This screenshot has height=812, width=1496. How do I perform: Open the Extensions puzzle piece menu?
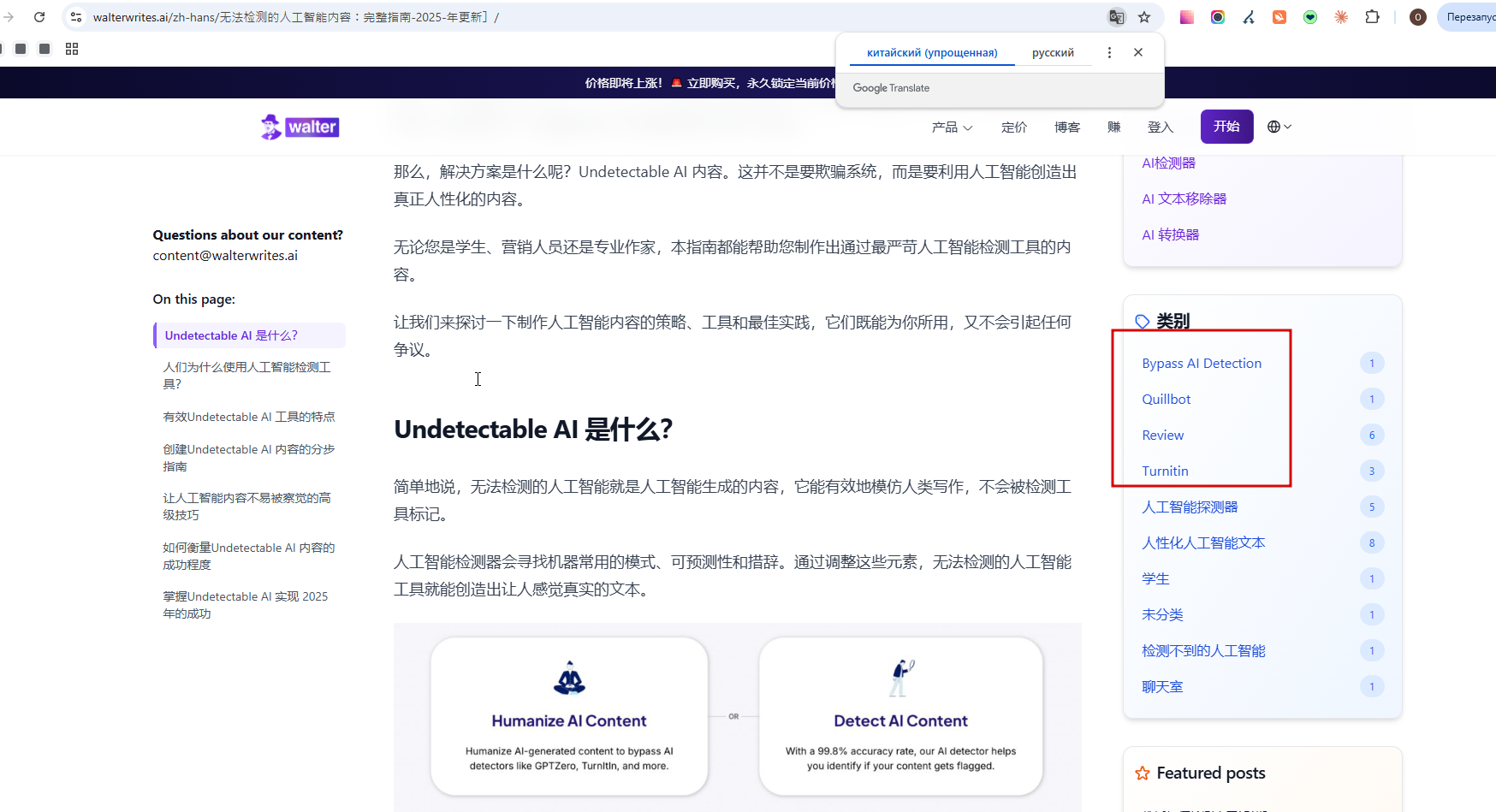tap(1373, 17)
